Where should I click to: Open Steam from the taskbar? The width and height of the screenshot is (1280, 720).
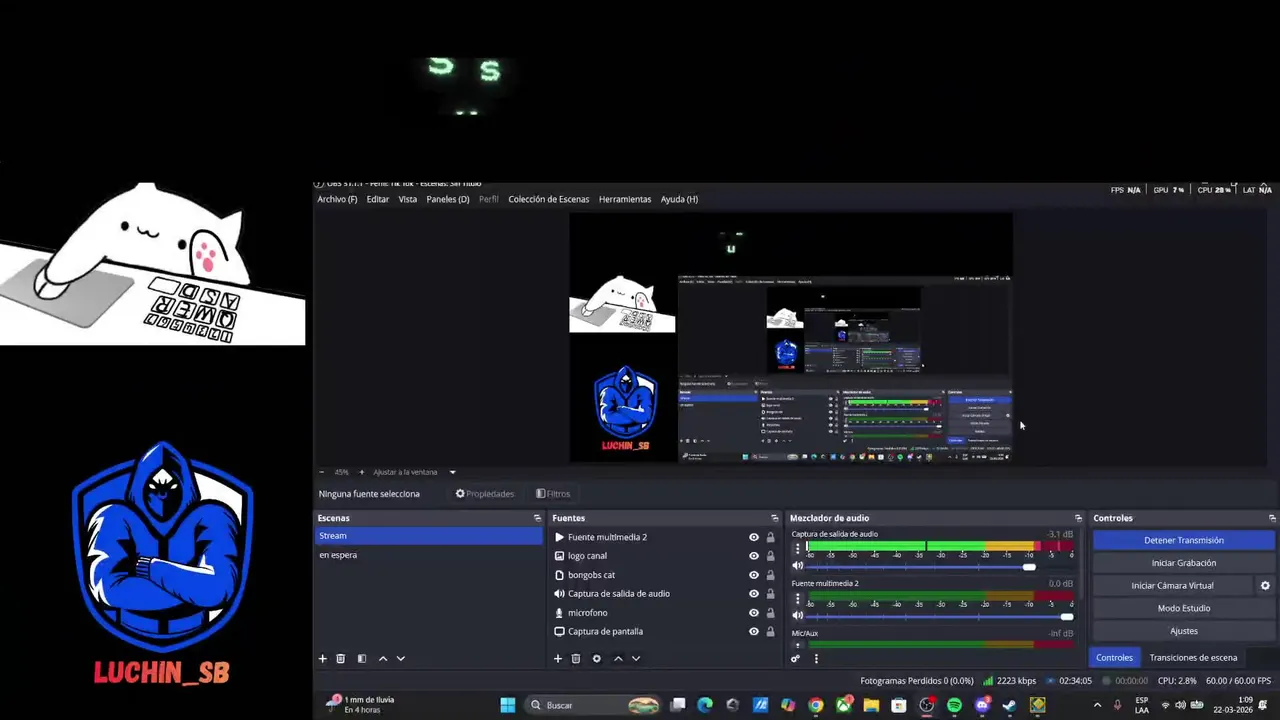(1009, 705)
